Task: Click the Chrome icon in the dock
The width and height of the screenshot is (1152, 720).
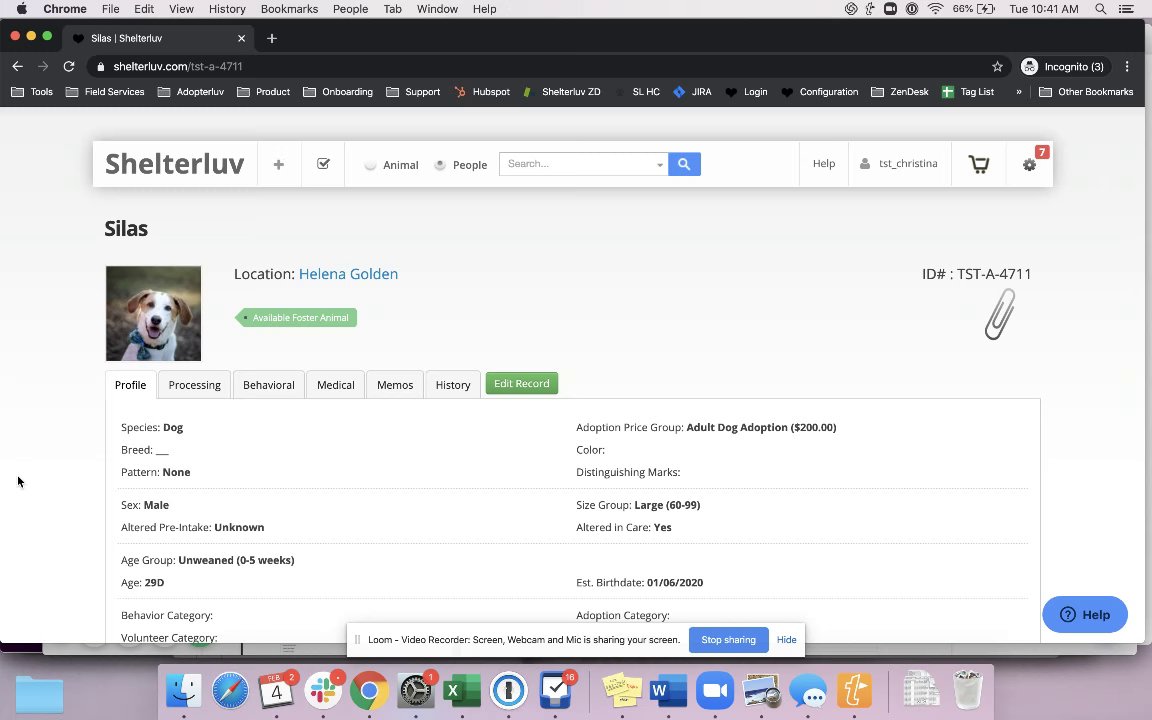Action: pos(370,691)
